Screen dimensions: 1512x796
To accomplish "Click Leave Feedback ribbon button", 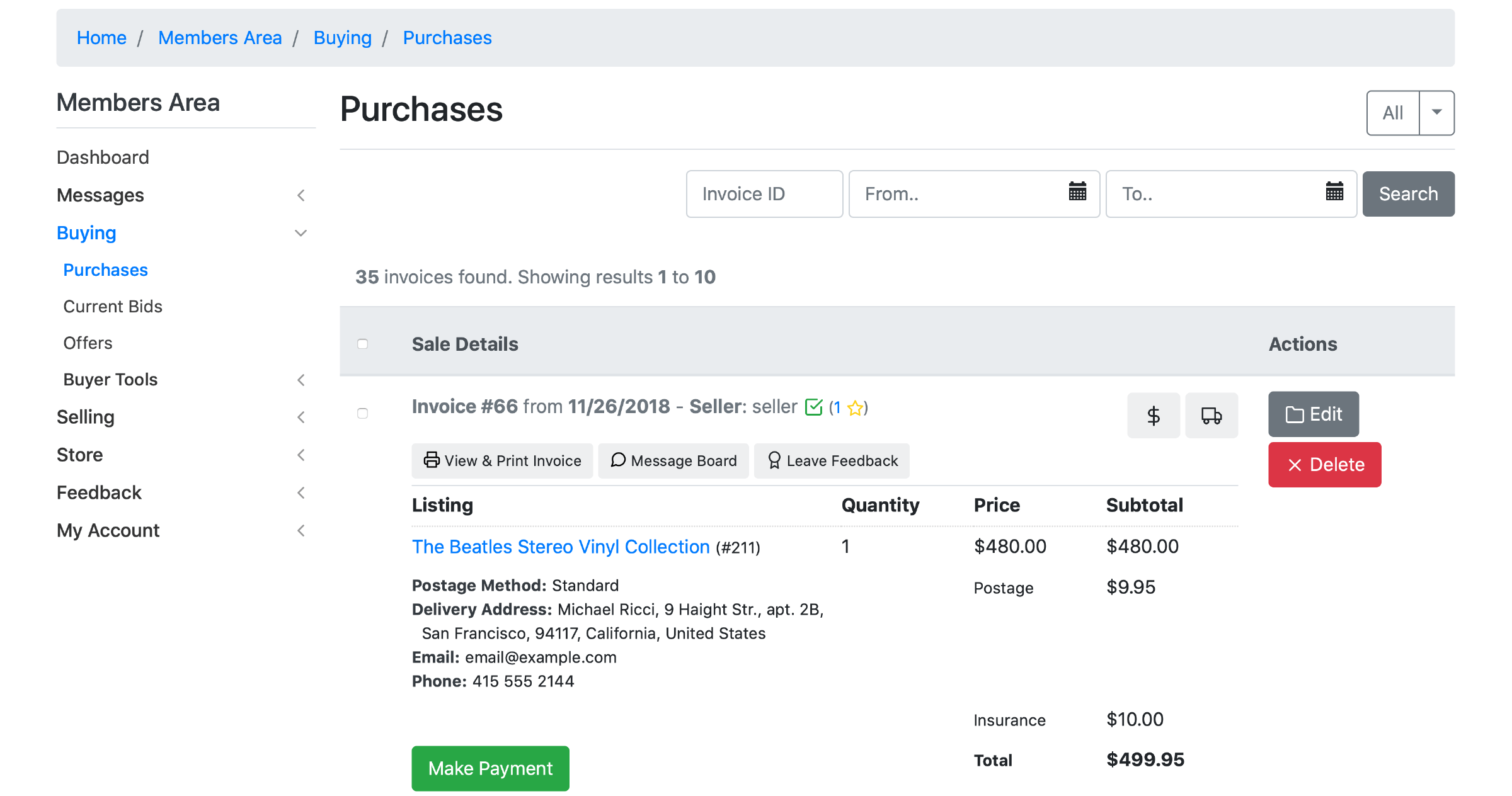I will [832, 461].
